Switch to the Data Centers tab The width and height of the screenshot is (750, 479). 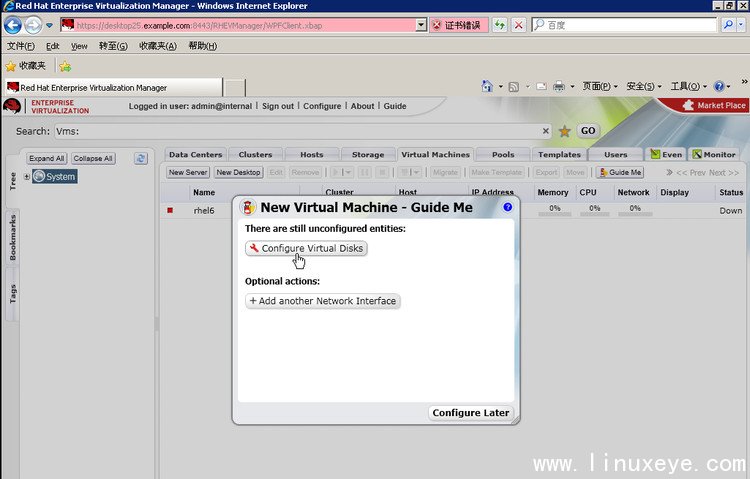pos(196,155)
